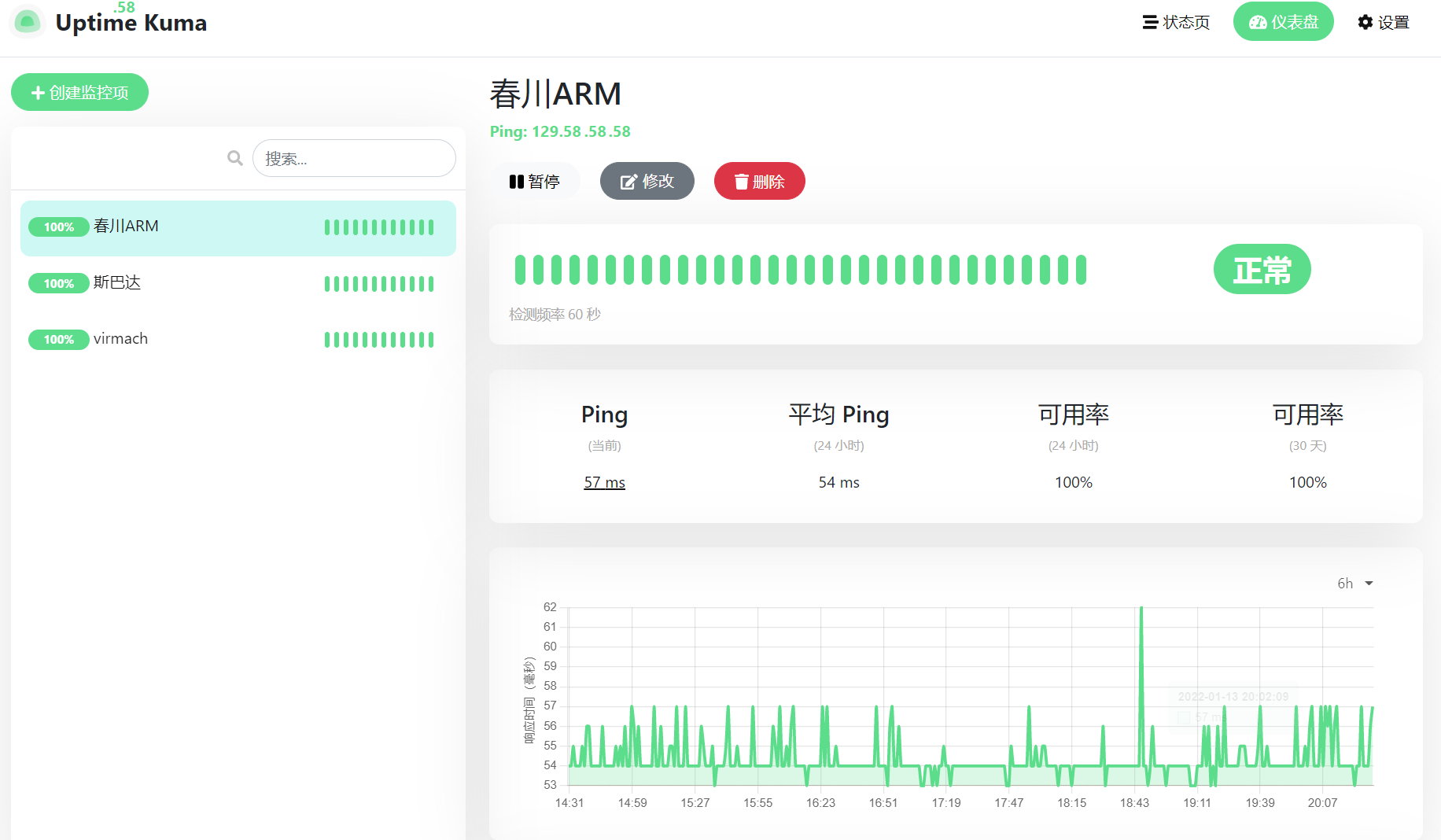
Task: Click the chart peak spike near 18:43
Action: (x=1141, y=610)
